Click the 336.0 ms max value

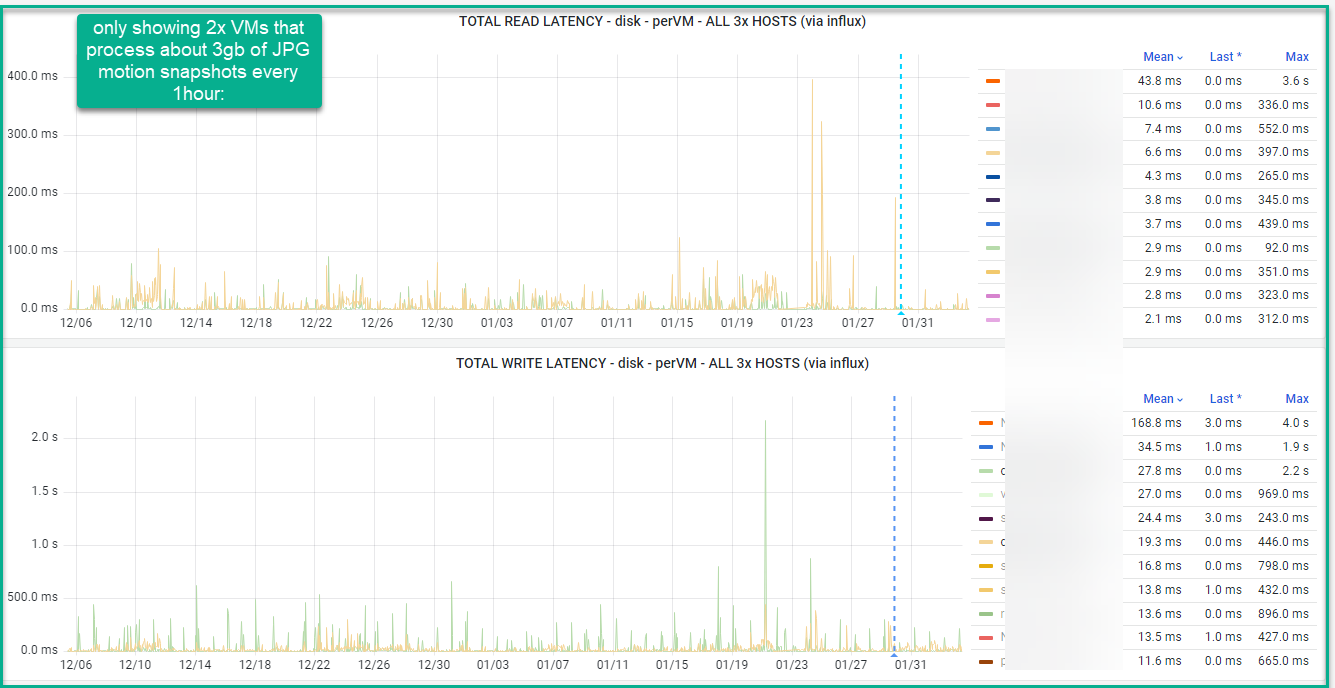[1283, 105]
